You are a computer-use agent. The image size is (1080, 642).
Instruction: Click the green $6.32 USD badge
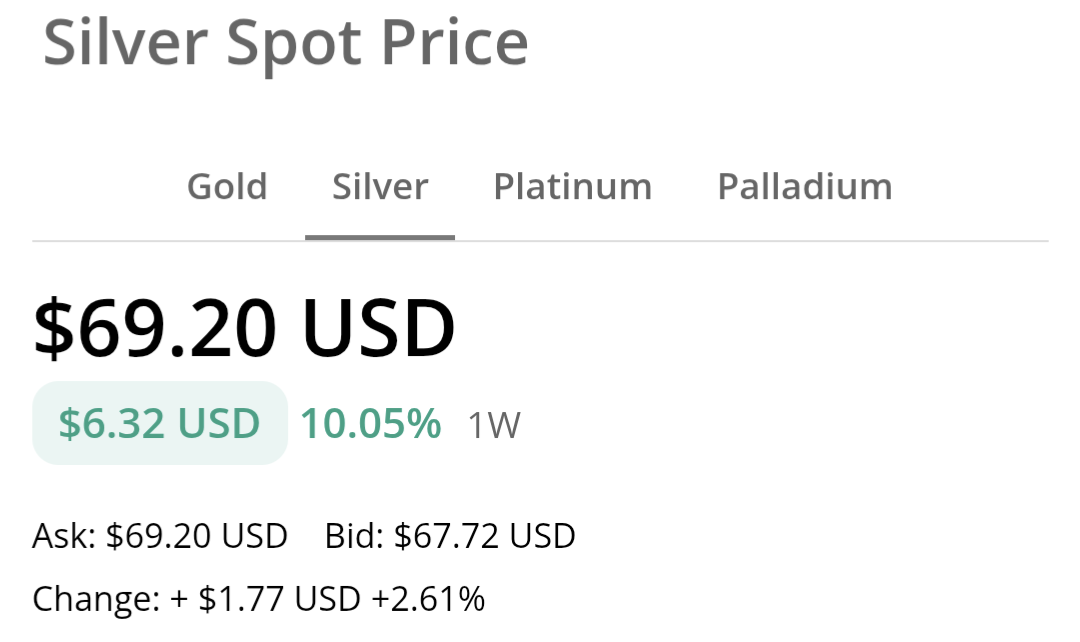click(160, 423)
